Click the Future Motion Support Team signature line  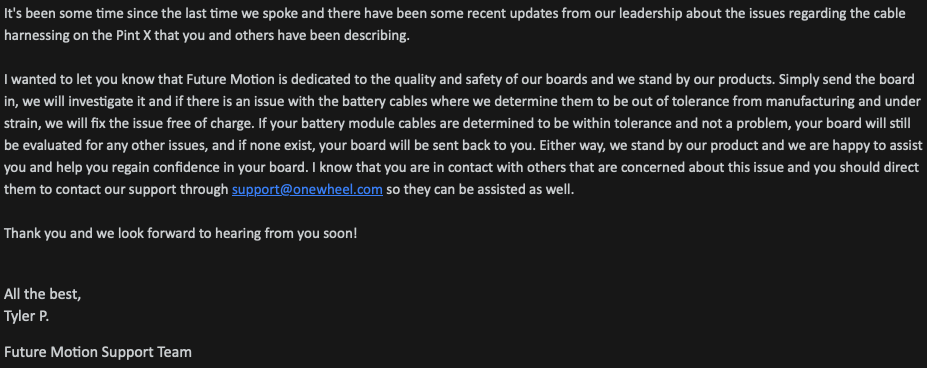98,353
